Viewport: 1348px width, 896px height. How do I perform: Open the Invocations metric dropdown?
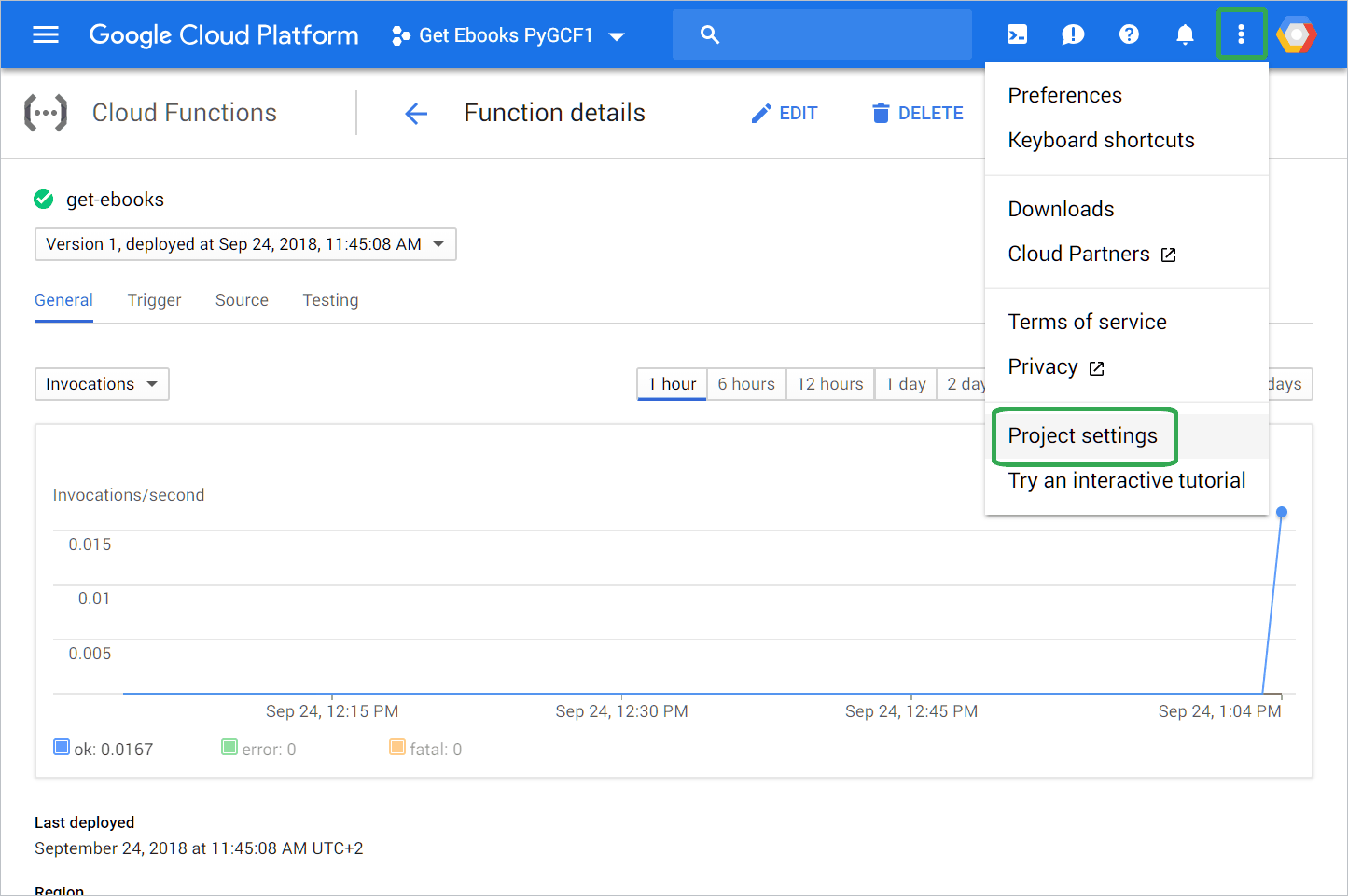(102, 384)
